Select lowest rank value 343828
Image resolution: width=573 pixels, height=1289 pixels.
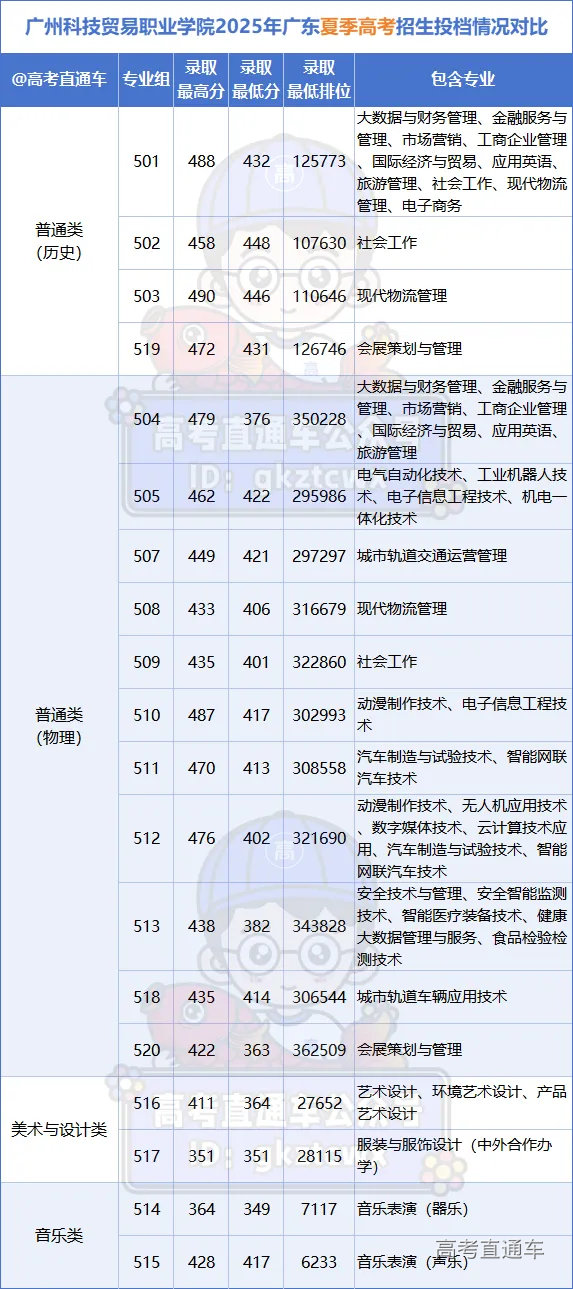pos(319,926)
